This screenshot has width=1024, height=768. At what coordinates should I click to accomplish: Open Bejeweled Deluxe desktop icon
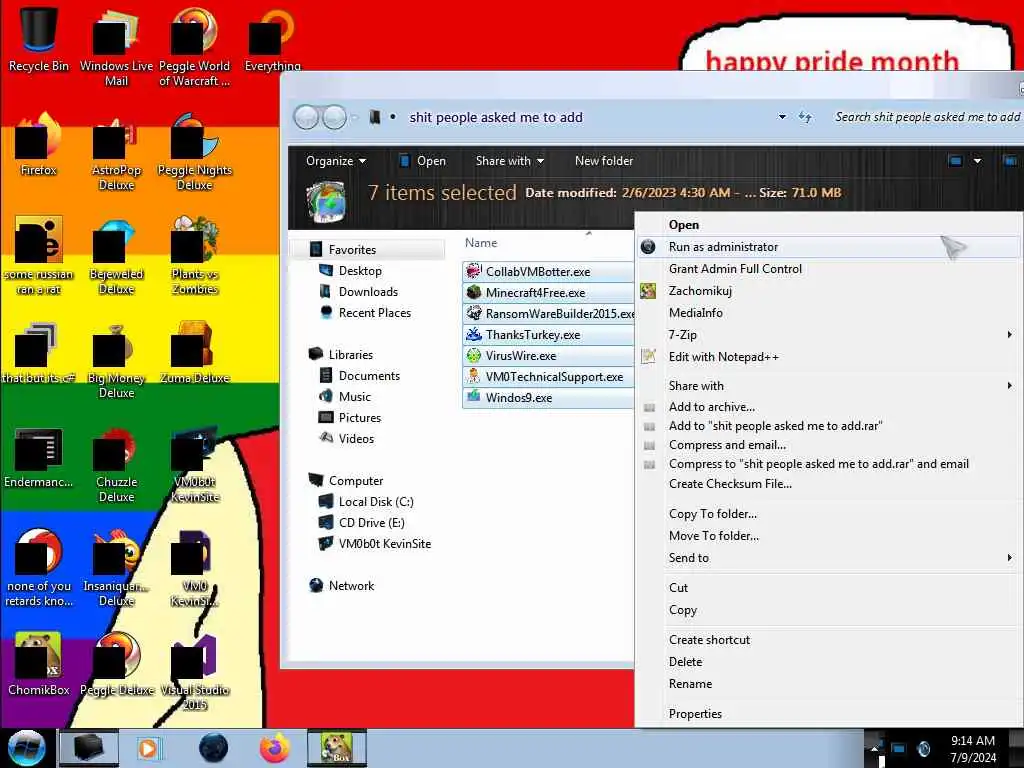pos(116,257)
